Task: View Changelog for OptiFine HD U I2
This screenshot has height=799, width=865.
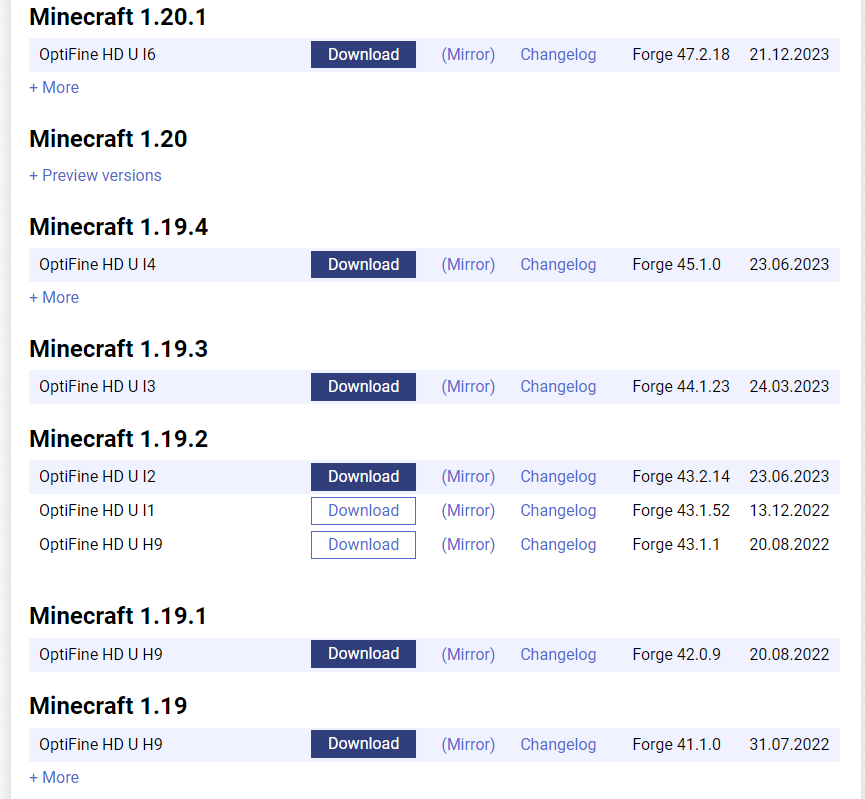Action: [558, 477]
